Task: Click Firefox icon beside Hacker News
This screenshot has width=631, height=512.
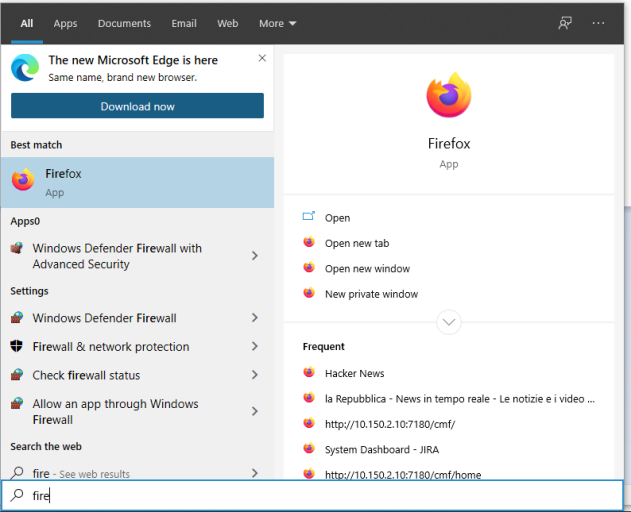Action: (x=309, y=372)
